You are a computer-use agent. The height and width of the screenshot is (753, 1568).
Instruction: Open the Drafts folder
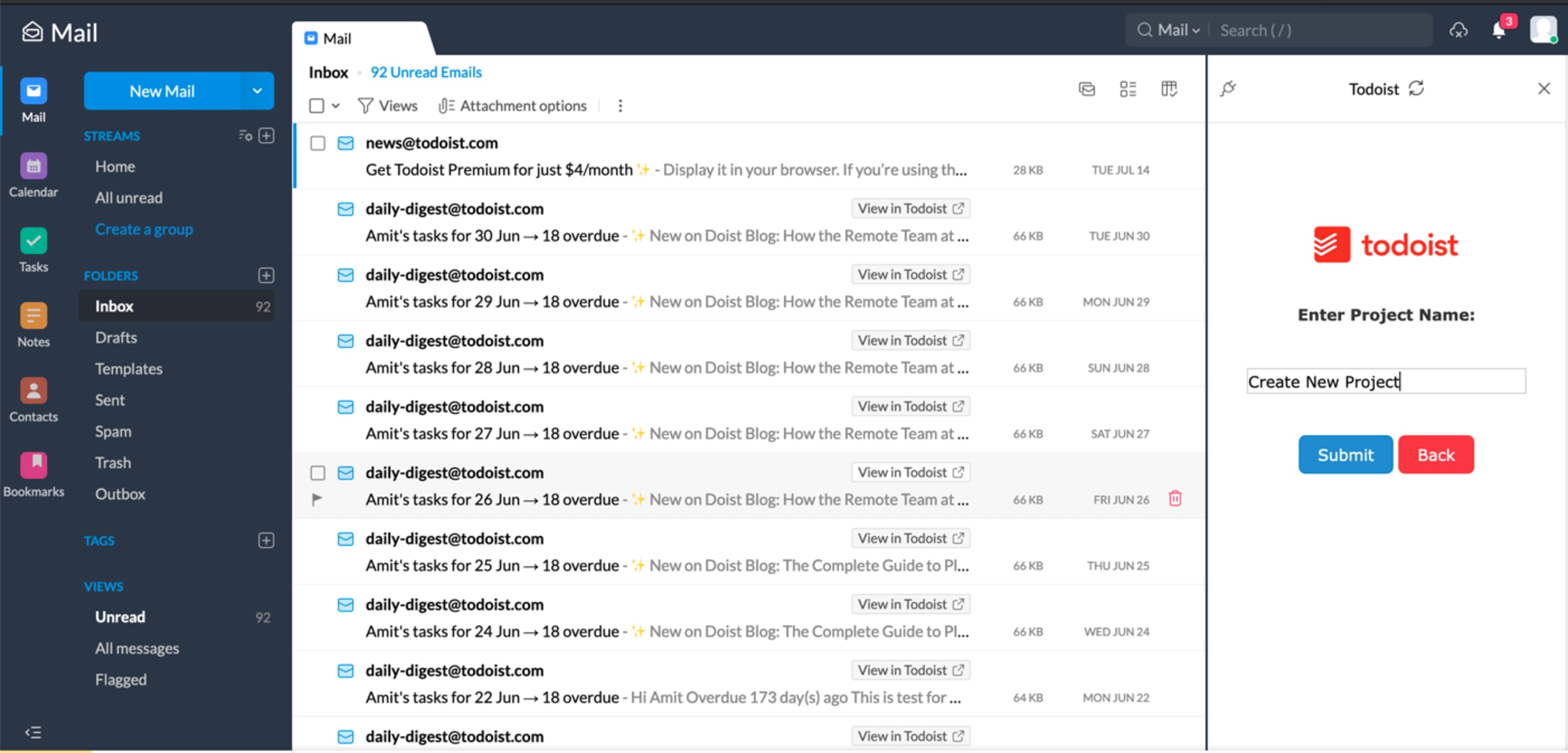pyautogui.click(x=116, y=337)
